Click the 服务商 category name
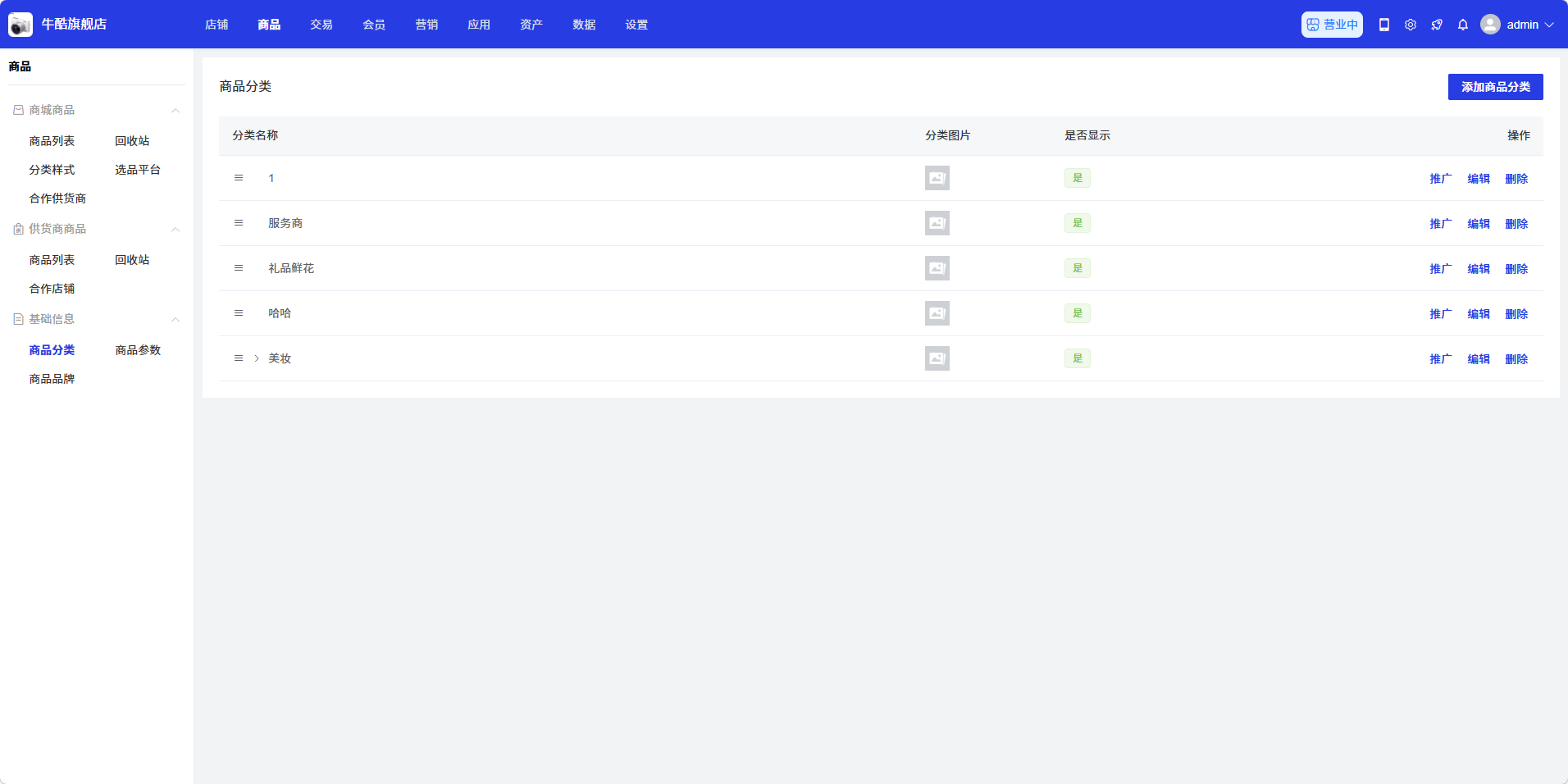Image resolution: width=1568 pixels, height=784 pixels. [285, 223]
